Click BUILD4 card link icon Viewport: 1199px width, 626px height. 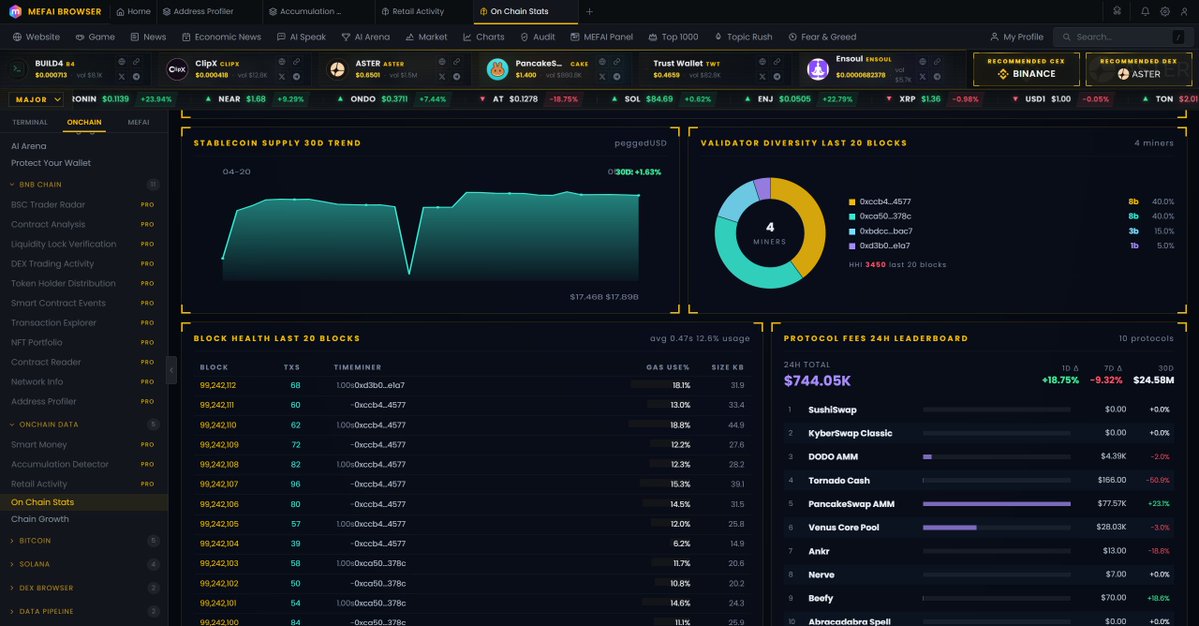pos(136,62)
